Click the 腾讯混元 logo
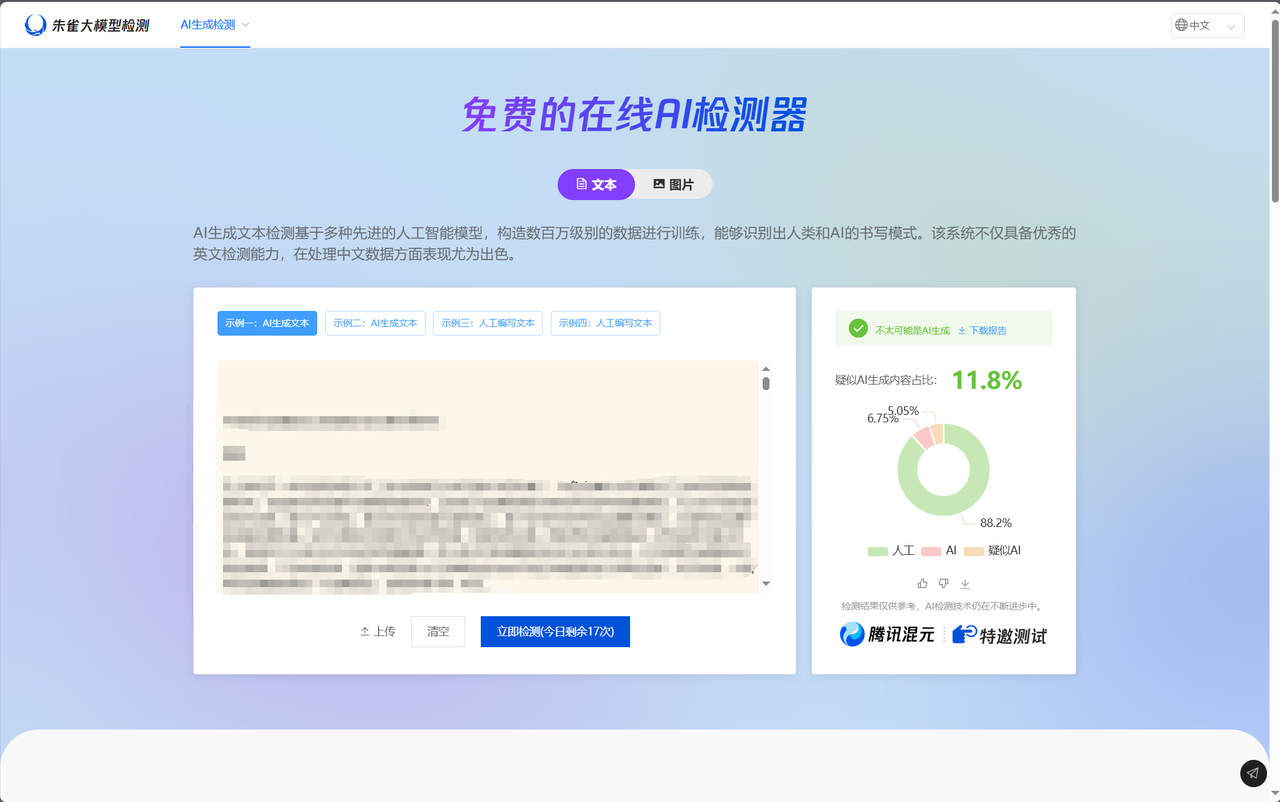Viewport: 1280px width, 802px height. point(887,634)
